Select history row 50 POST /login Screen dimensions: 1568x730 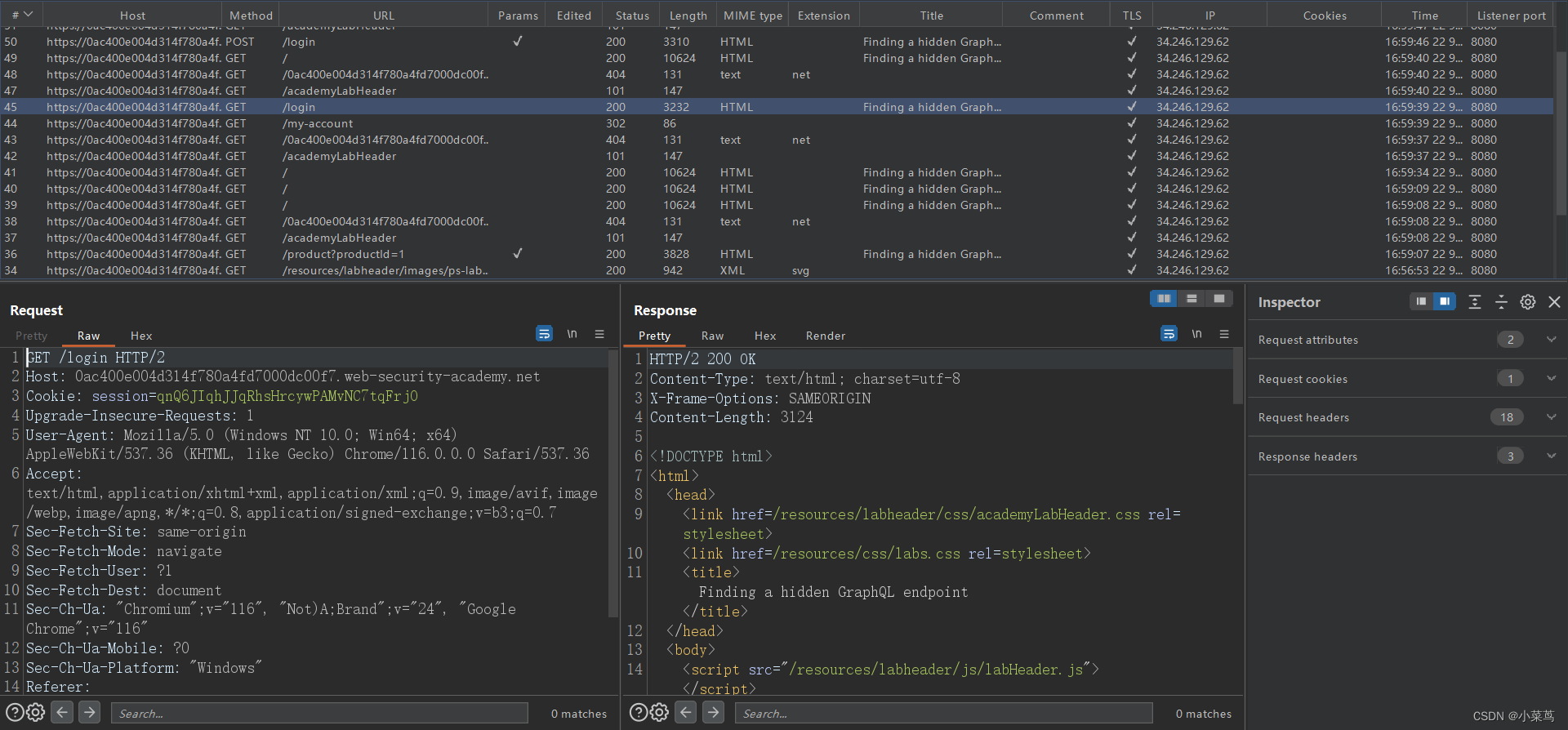[x=777, y=42]
